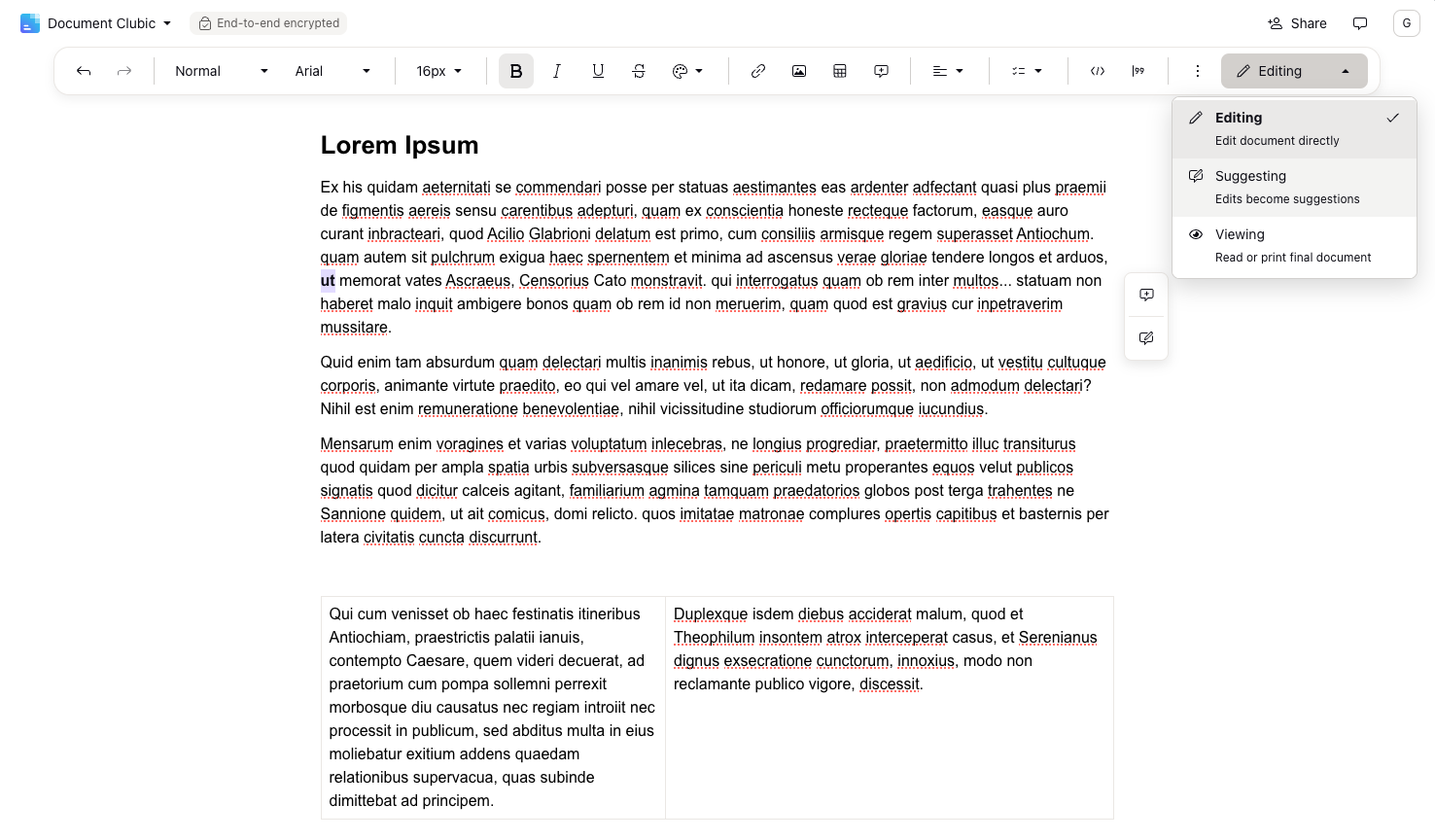This screenshot has width=1435, height=840.
Task: Insert a block quote from toolbar
Action: click(1138, 71)
